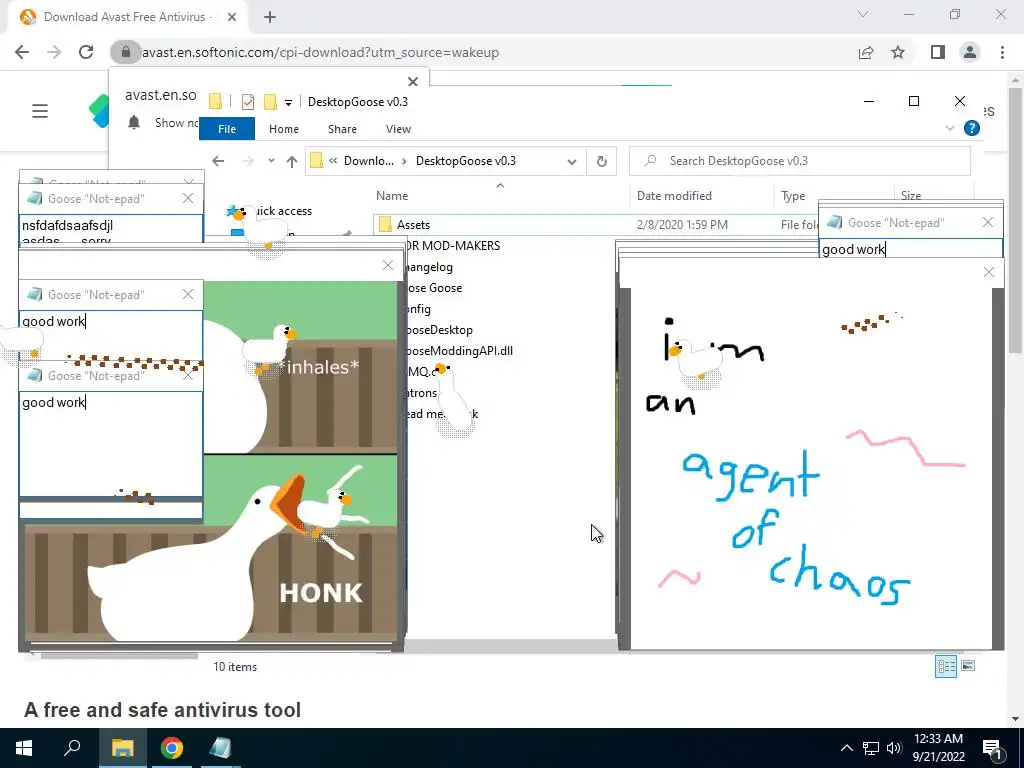Open Chrome side panel
Image resolution: width=1024 pixels, height=768 pixels.
[938, 52]
